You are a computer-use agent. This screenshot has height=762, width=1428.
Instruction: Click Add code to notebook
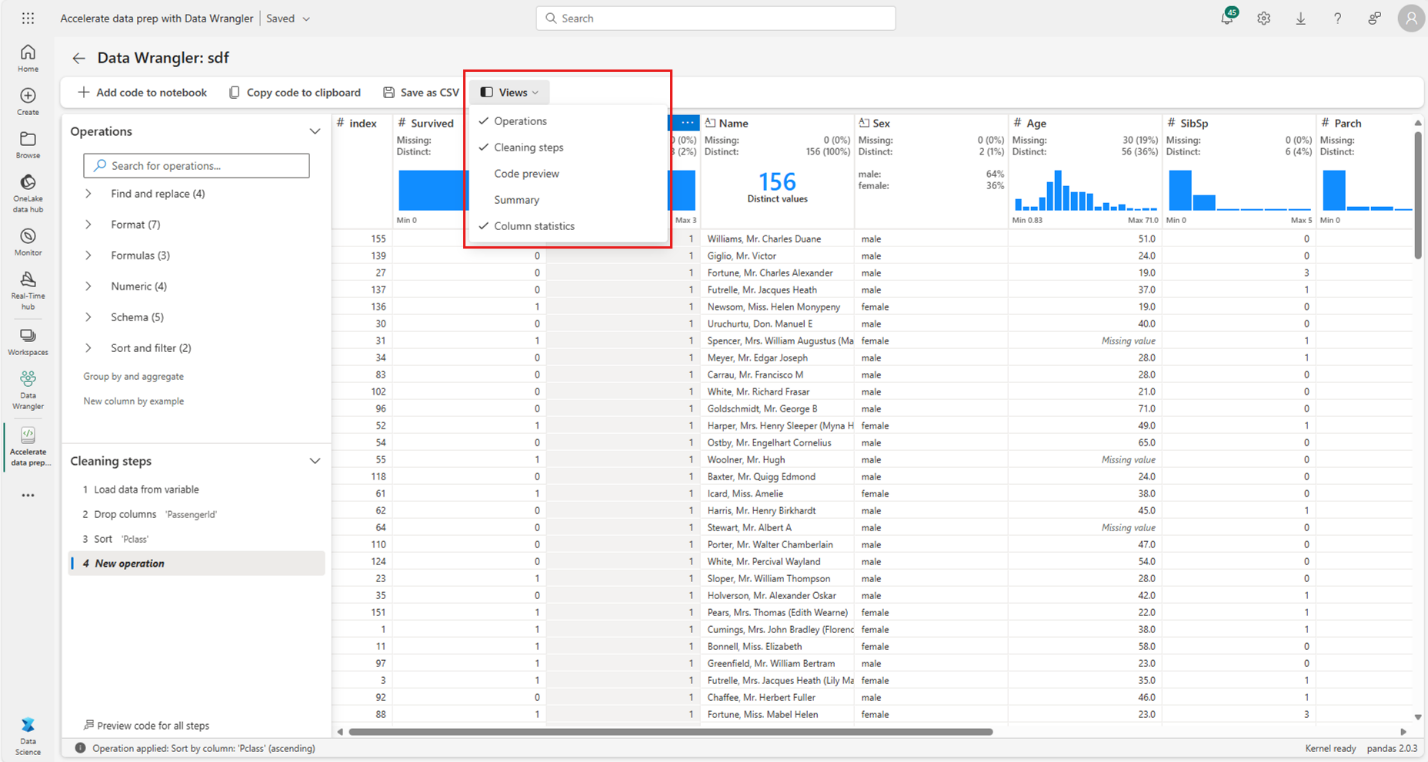click(x=142, y=92)
